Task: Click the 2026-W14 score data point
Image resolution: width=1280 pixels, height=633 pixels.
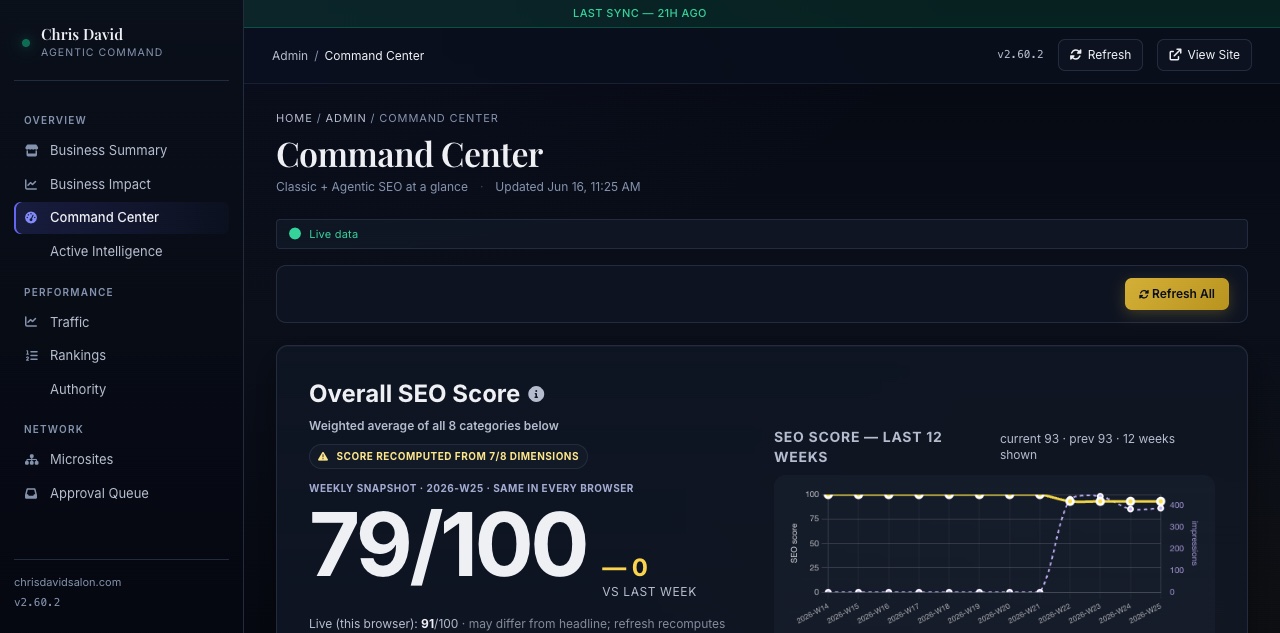Action: click(828, 495)
